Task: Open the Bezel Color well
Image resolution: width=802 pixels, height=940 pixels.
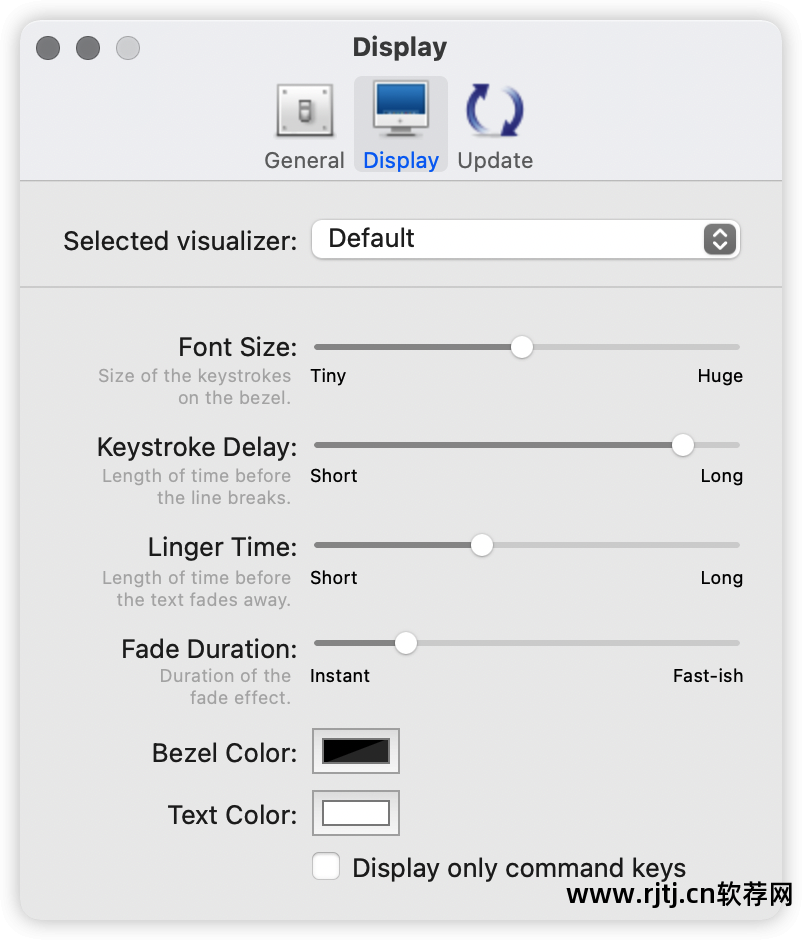Action: pyautogui.click(x=356, y=751)
